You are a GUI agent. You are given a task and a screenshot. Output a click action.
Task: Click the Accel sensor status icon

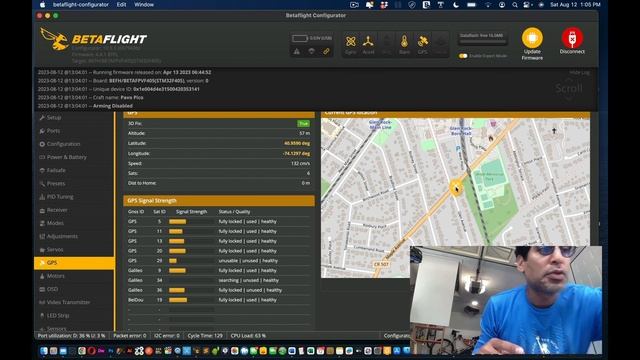(368, 41)
